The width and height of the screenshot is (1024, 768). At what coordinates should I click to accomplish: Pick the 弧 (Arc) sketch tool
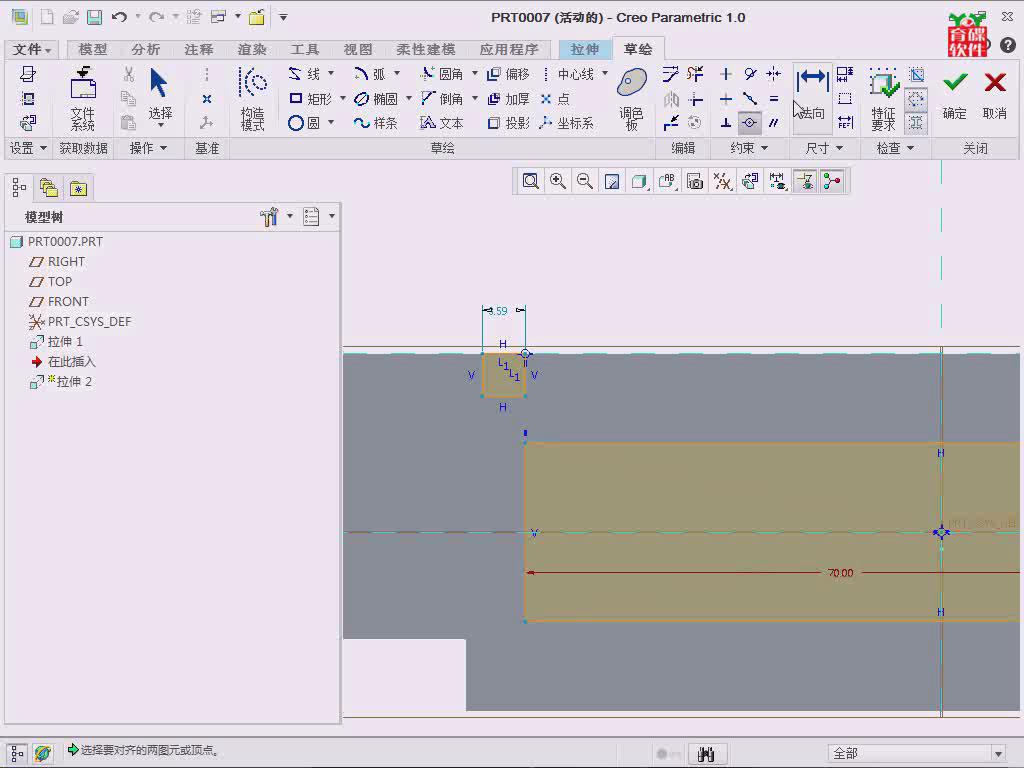(x=370, y=74)
